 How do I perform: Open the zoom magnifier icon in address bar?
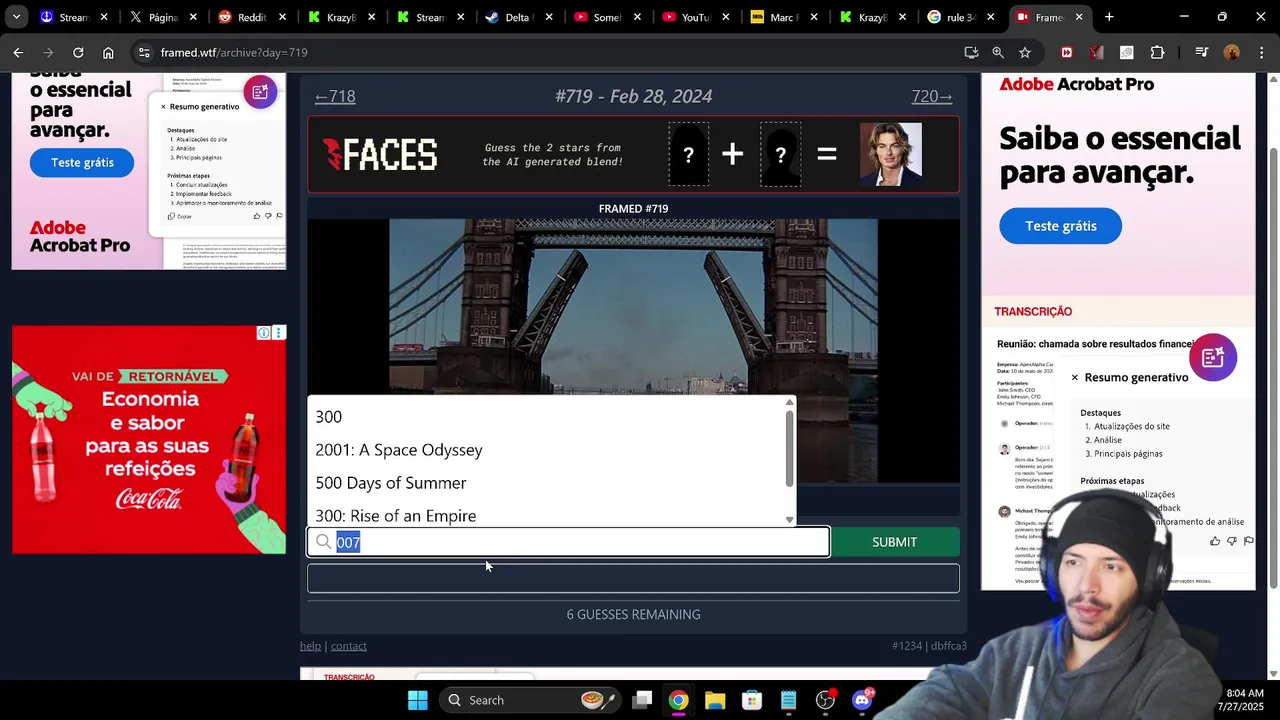[998, 52]
